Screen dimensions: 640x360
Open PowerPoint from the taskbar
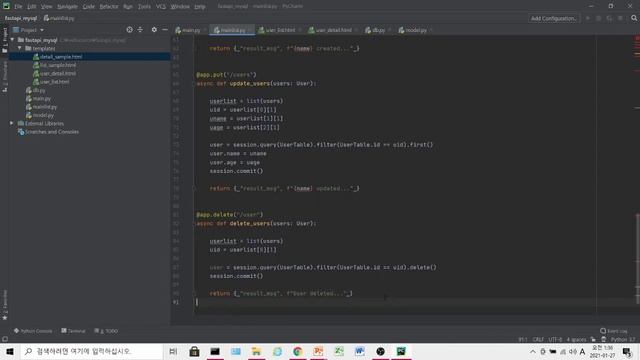[318, 351]
